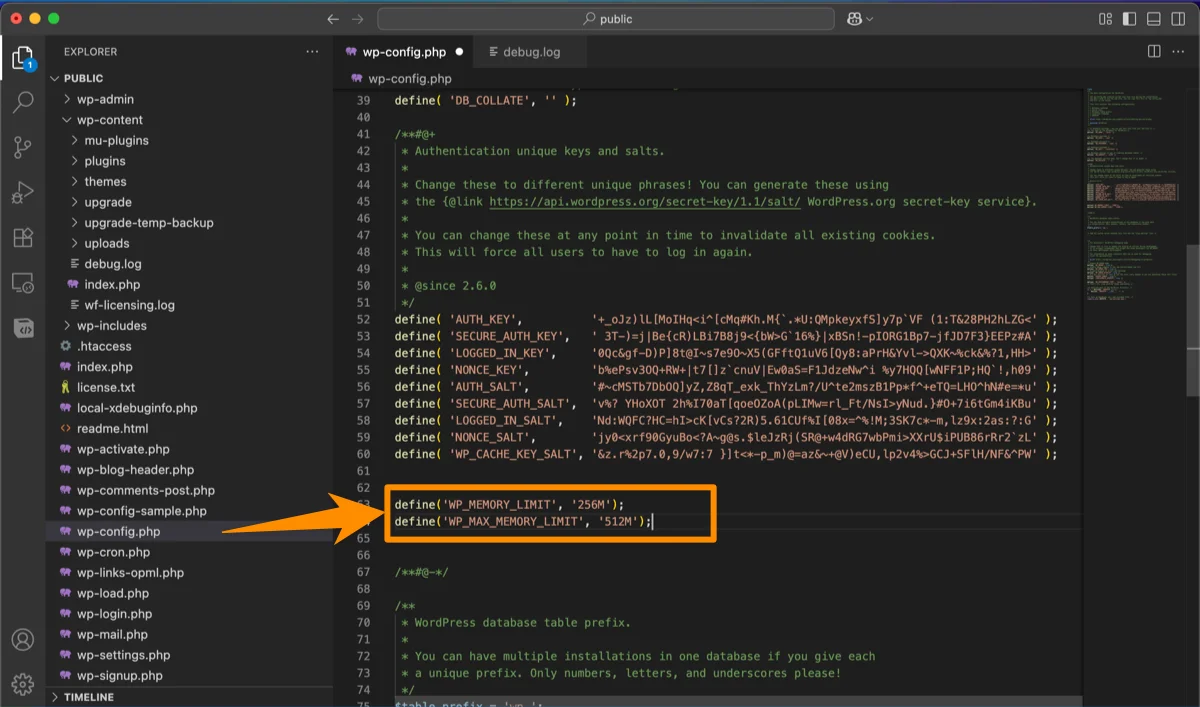The width and height of the screenshot is (1200, 707).
Task: Toggle the bottom panel visibility
Action: point(1155,19)
